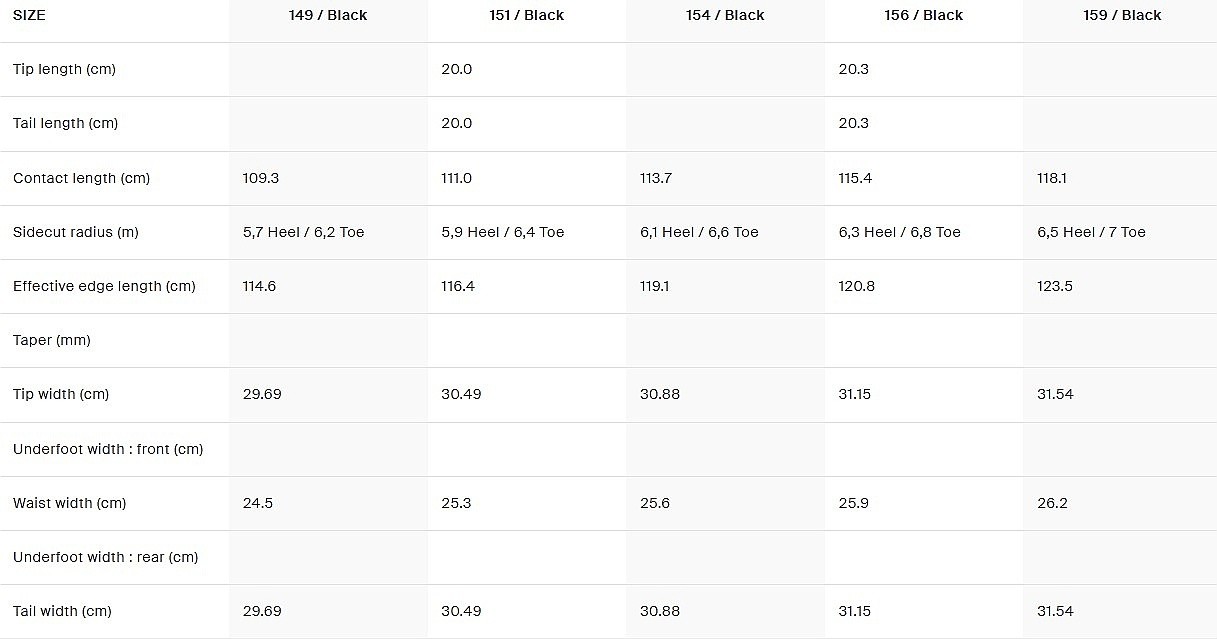This screenshot has height=639, width=1217.
Task: Click the Contact length (cm) row label
Action: [x=81, y=178]
